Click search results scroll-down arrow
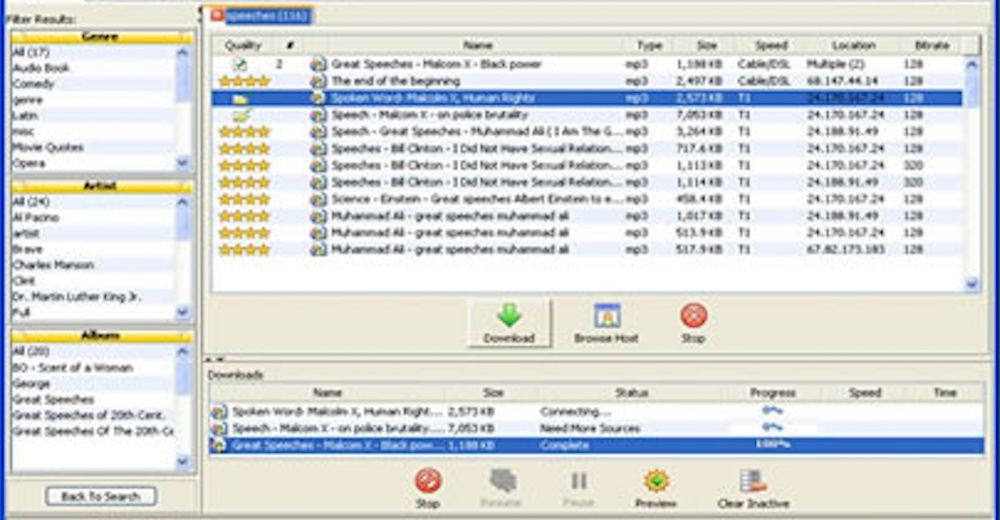The height and width of the screenshot is (520, 1000). click(971, 284)
